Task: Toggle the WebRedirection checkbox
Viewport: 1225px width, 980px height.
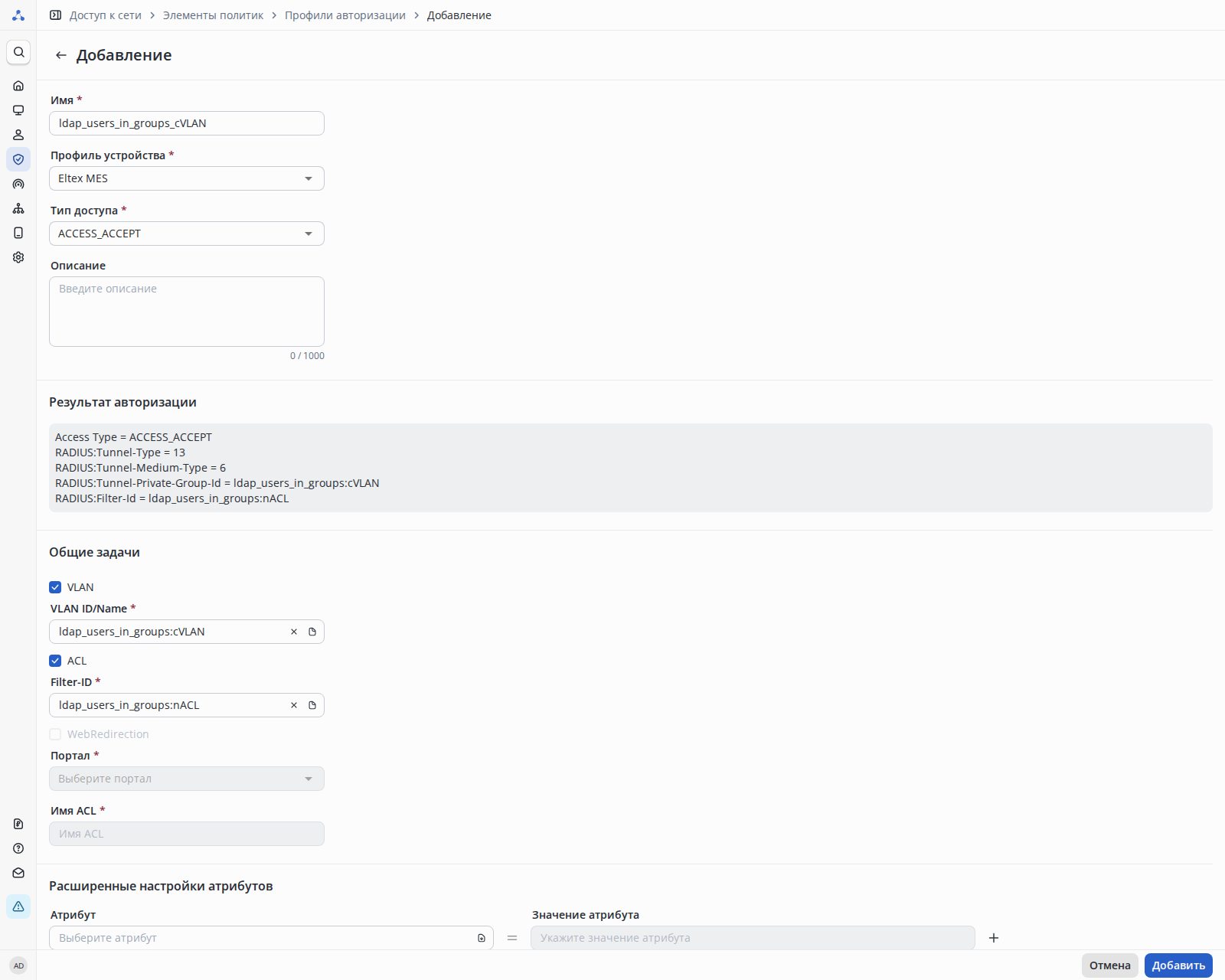Action: point(55,734)
